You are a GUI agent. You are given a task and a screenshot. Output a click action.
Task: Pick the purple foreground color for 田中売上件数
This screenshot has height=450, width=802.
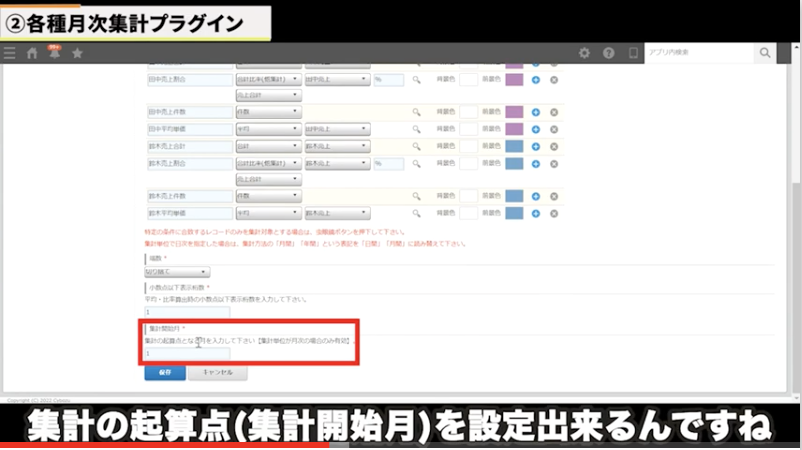tap(514, 112)
